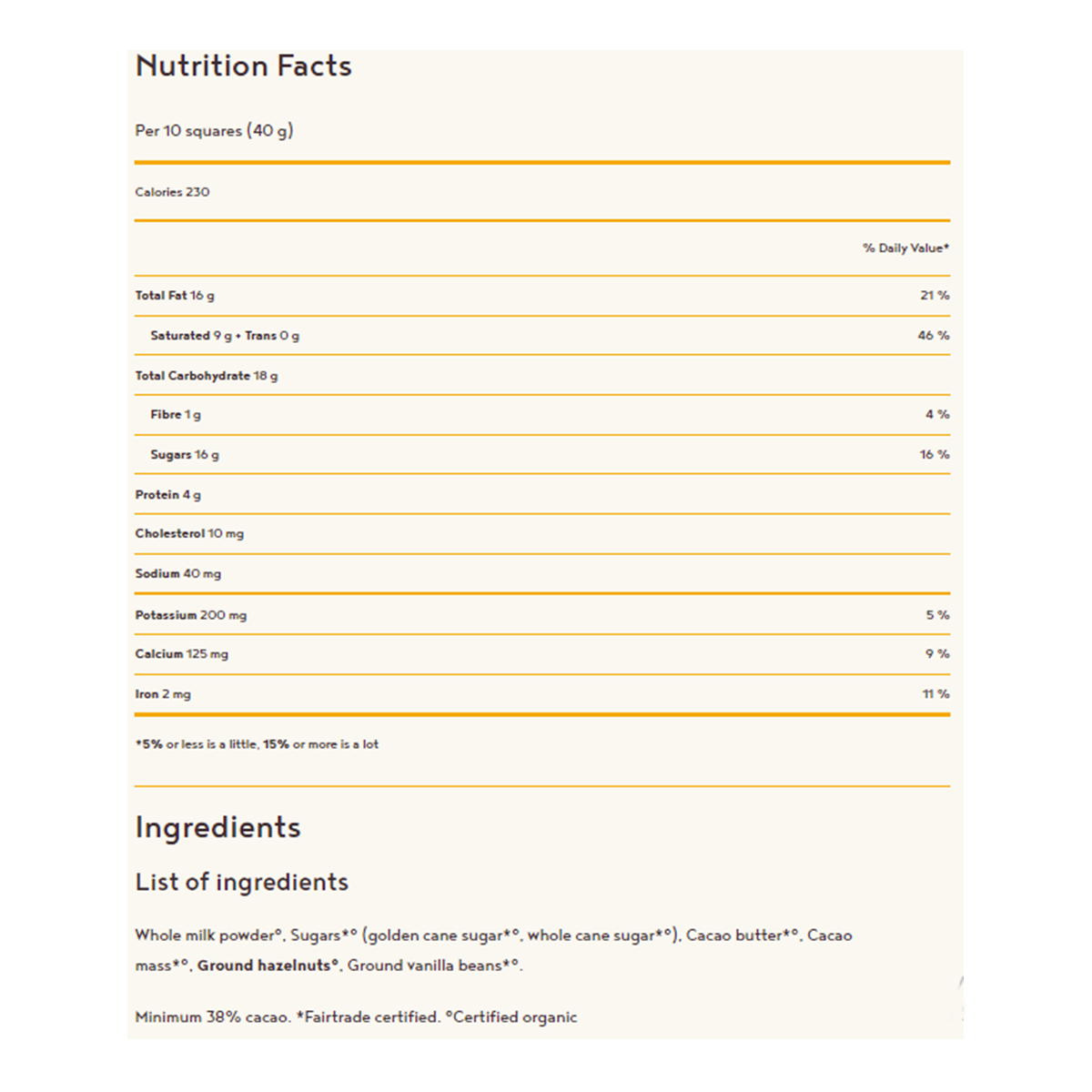This screenshot has width=1092, height=1092.
Task: Select the bold Ground hazelnuts ingredient
Action: coord(268,966)
